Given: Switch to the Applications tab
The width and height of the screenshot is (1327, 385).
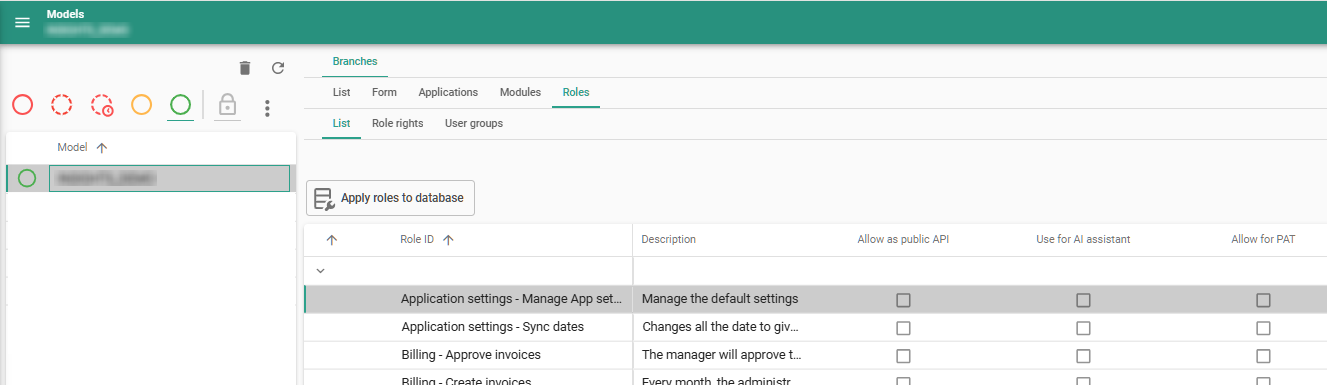Looking at the screenshot, I should [x=448, y=92].
